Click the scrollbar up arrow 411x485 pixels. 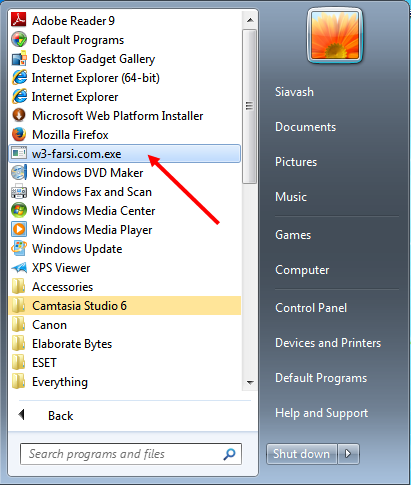(x=250, y=20)
